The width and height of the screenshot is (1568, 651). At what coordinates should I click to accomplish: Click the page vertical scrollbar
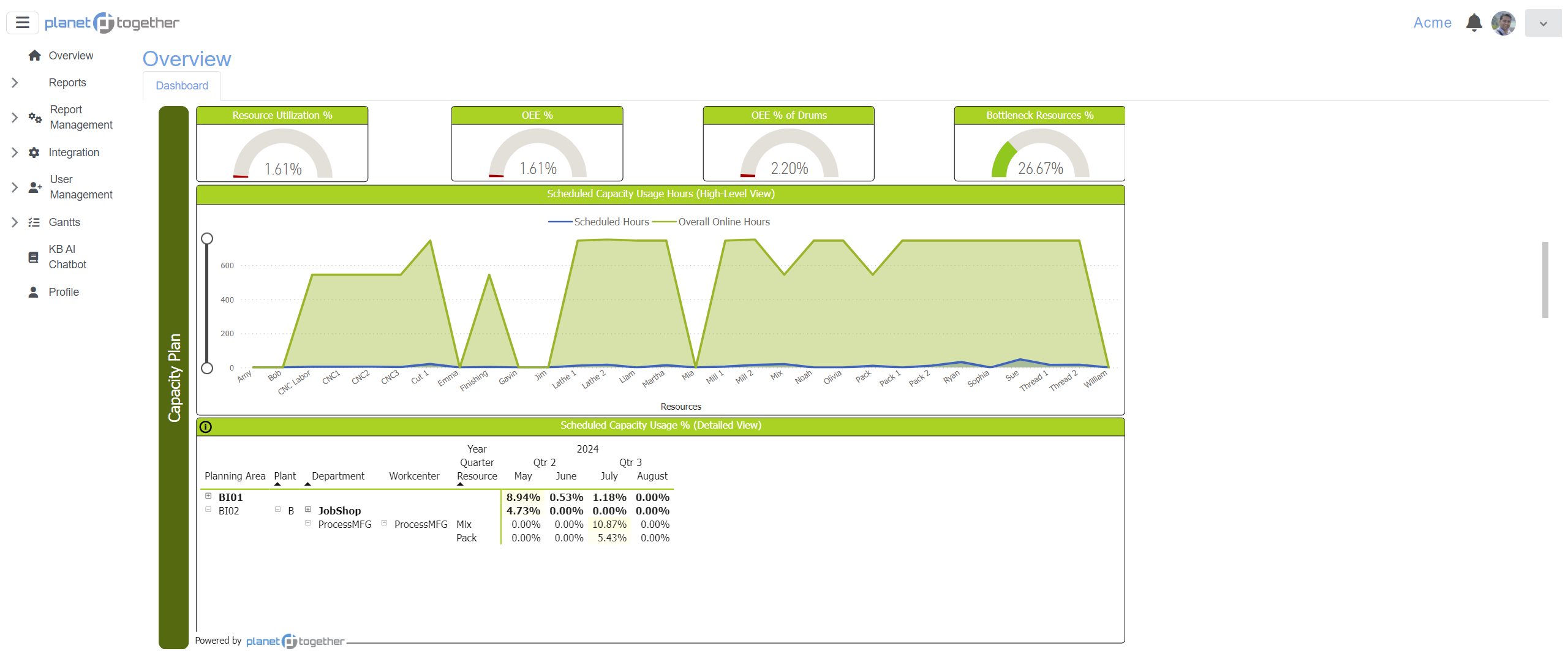(x=1545, y=280)
